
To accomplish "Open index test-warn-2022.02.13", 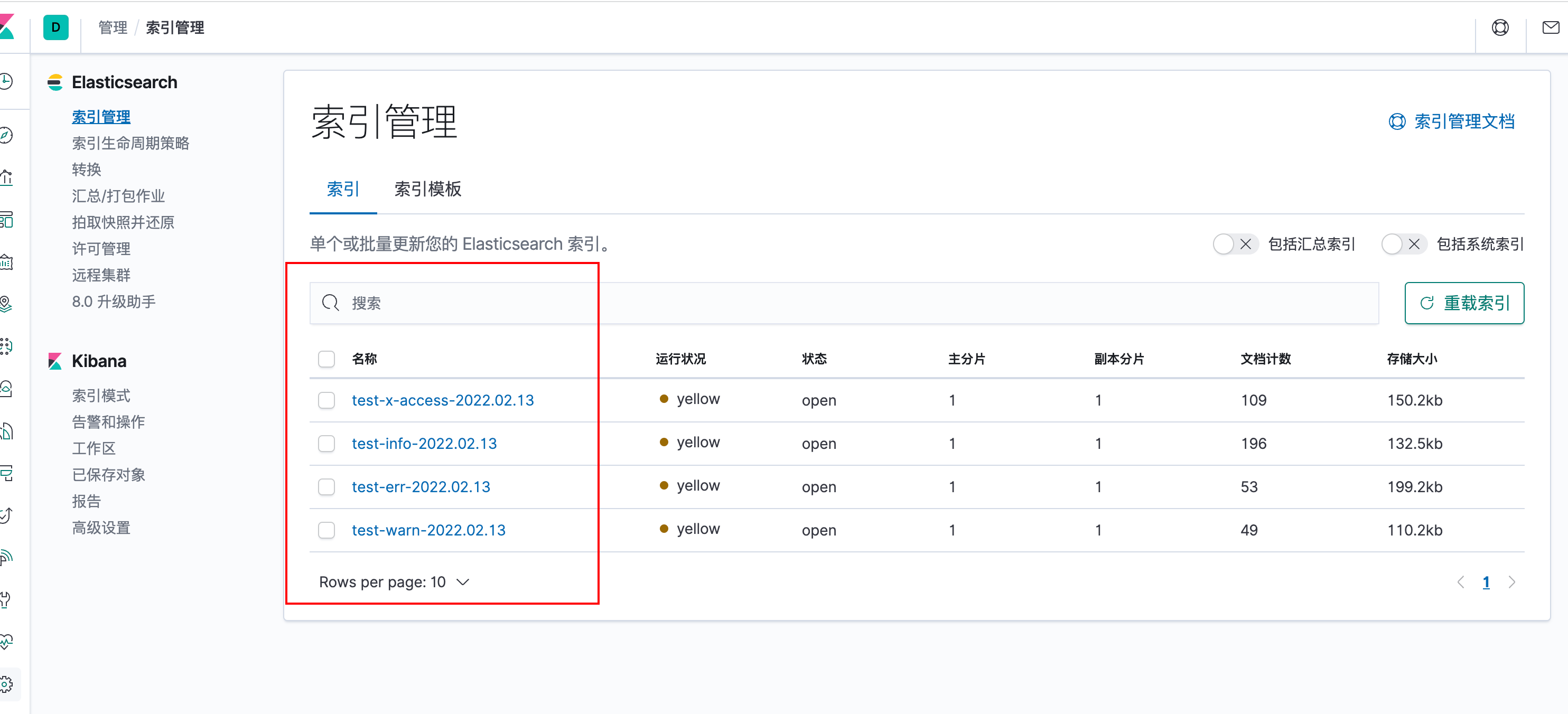I will point(428,530).
